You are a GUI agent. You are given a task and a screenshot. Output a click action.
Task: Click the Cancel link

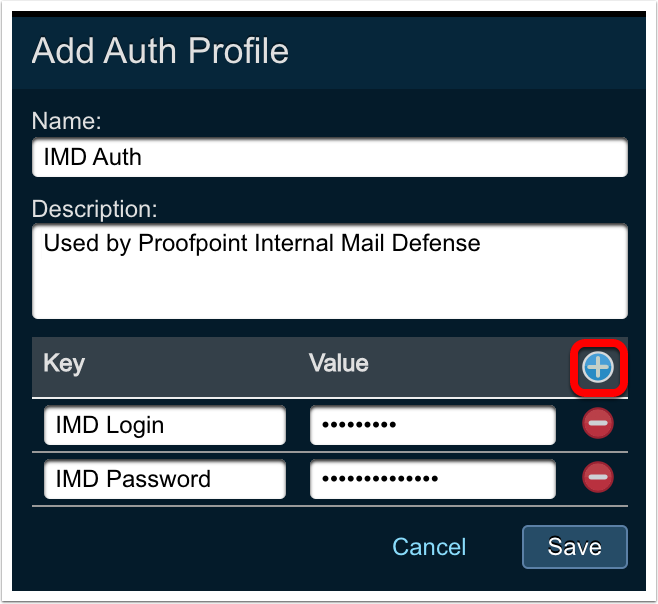(429, 547)
